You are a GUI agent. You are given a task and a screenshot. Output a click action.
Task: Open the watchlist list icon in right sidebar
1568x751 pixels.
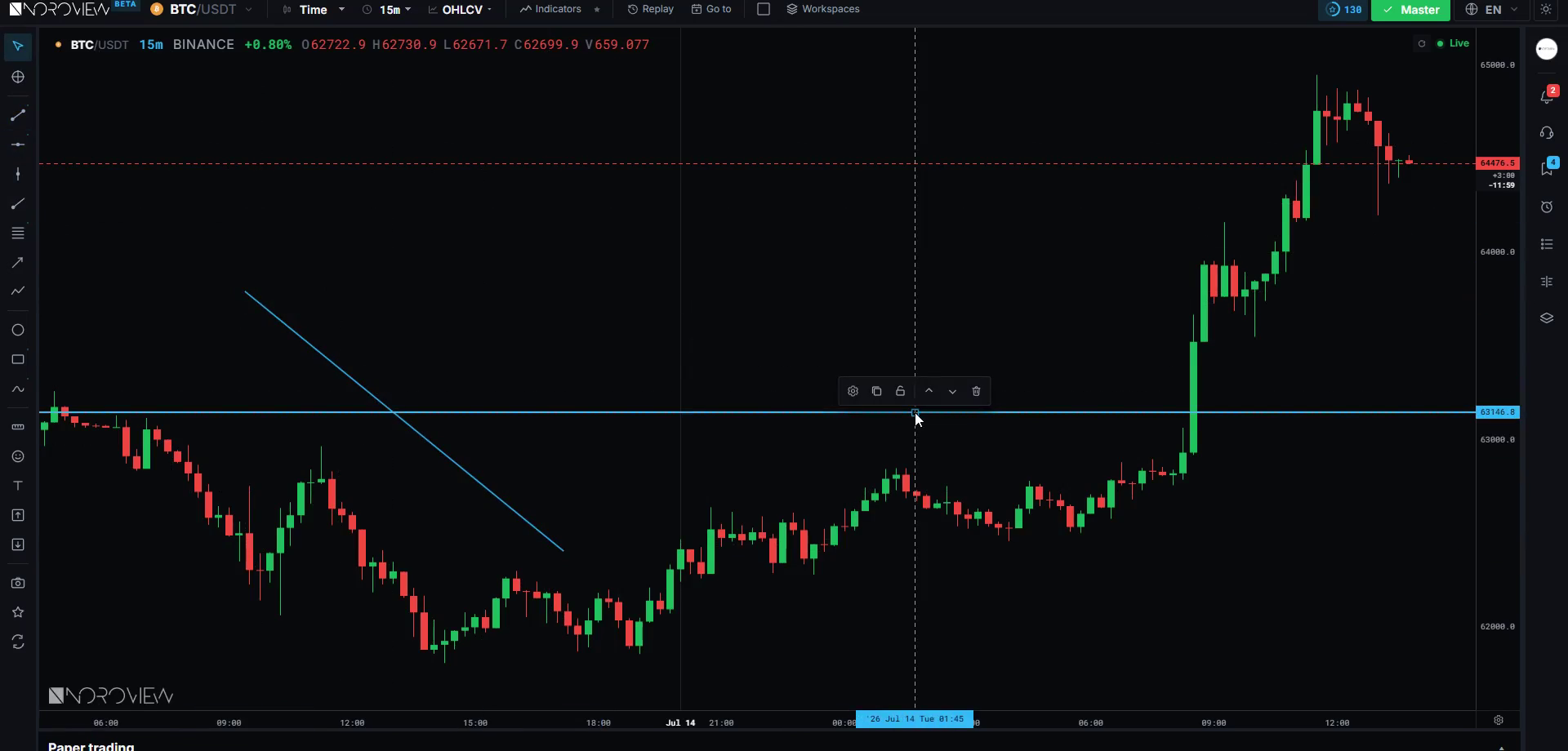1547,244
